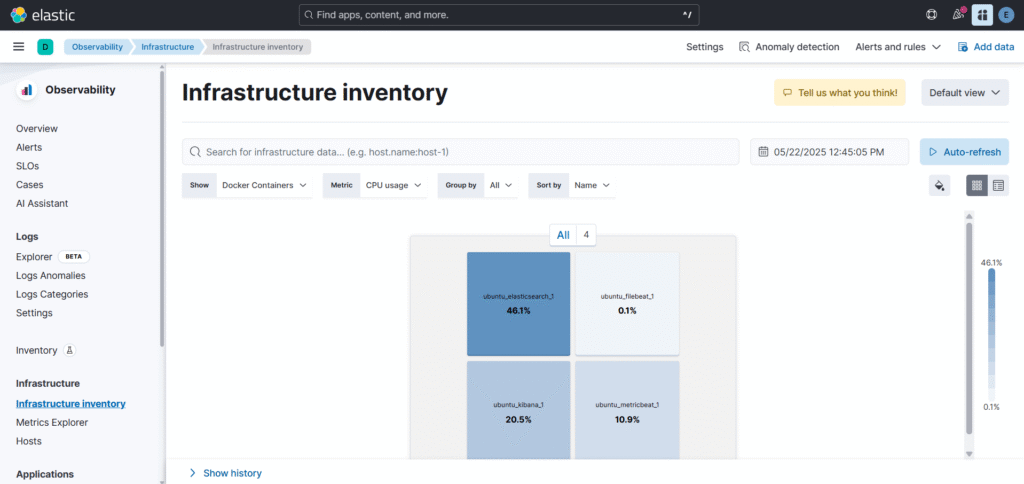Screen dimensions: 1024x484
Task: Open Inventory in the sidebar
Action: pyautogui.click(x=37, y=351)
